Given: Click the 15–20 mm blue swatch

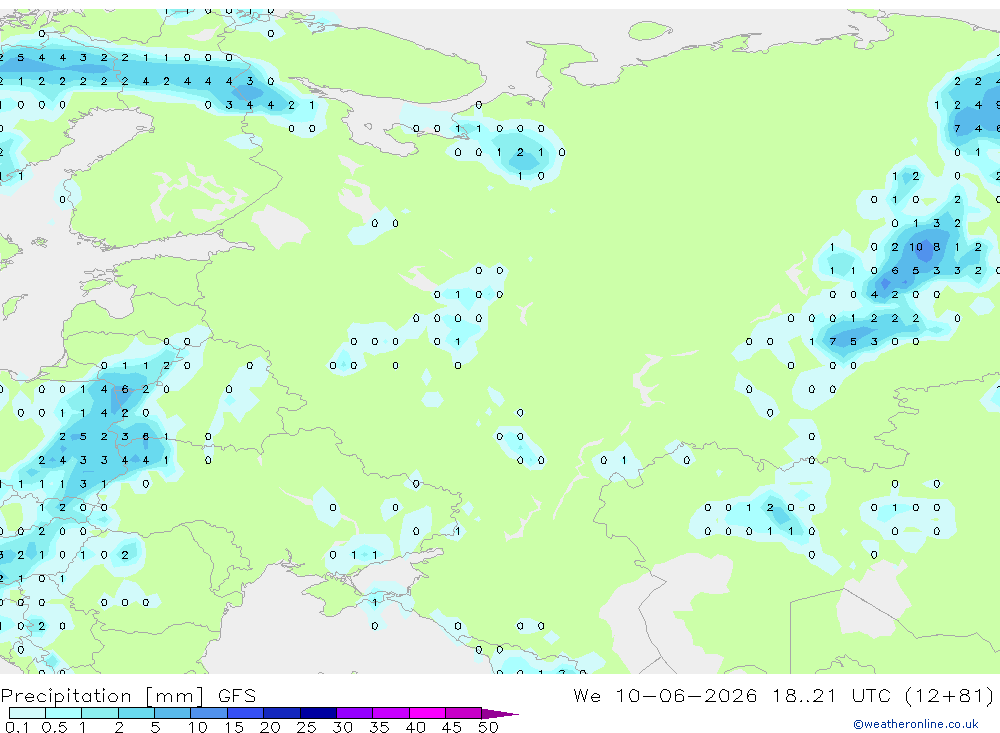Looking at the screenshot, I should [245, 713].
